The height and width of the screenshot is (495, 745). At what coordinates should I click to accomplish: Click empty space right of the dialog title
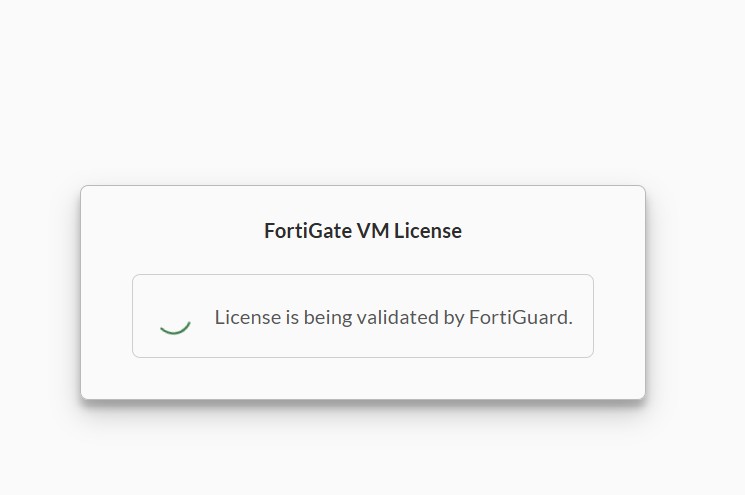(x=550, y=231)
